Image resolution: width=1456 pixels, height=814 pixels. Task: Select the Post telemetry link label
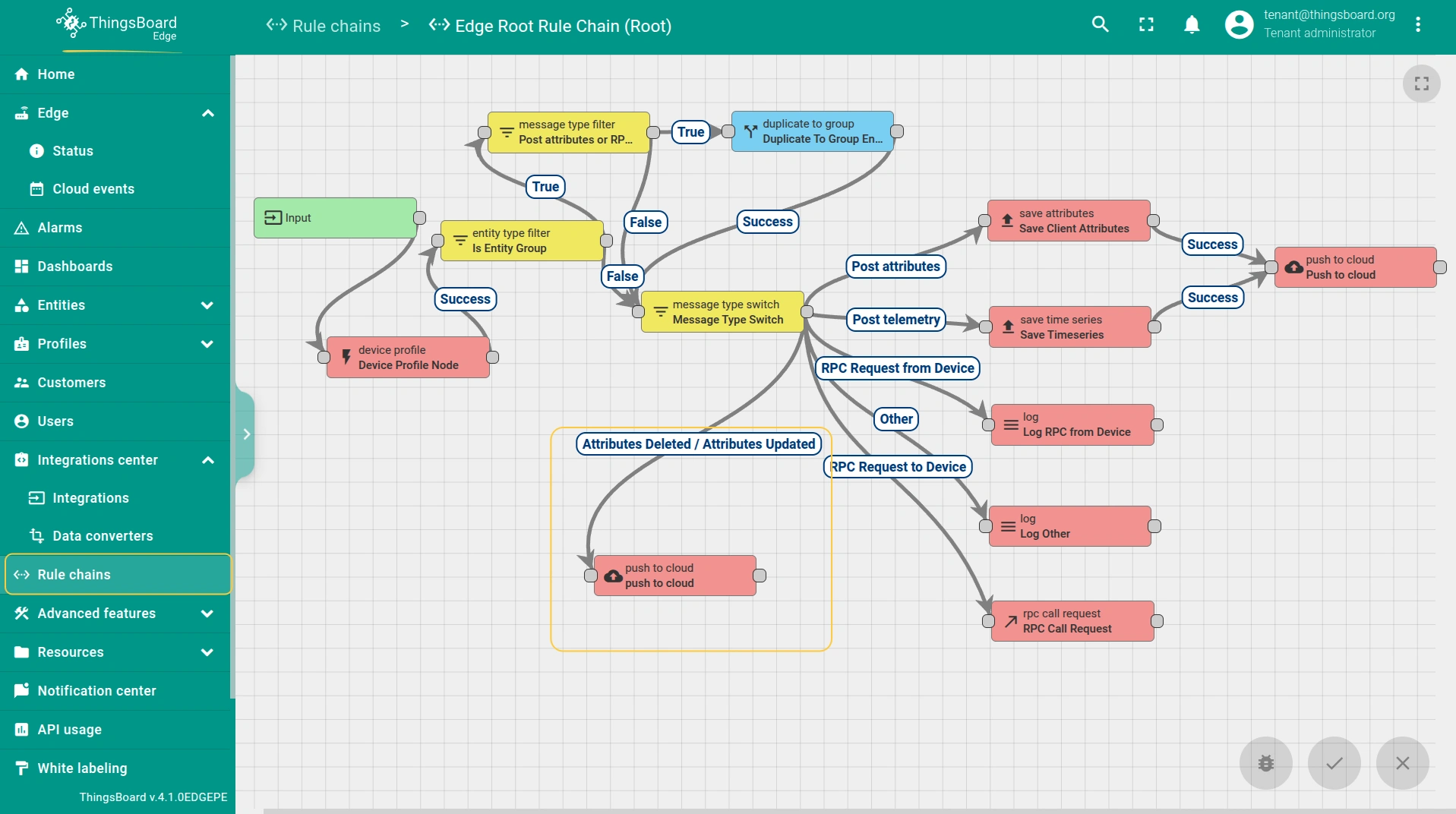pos(895,320)
